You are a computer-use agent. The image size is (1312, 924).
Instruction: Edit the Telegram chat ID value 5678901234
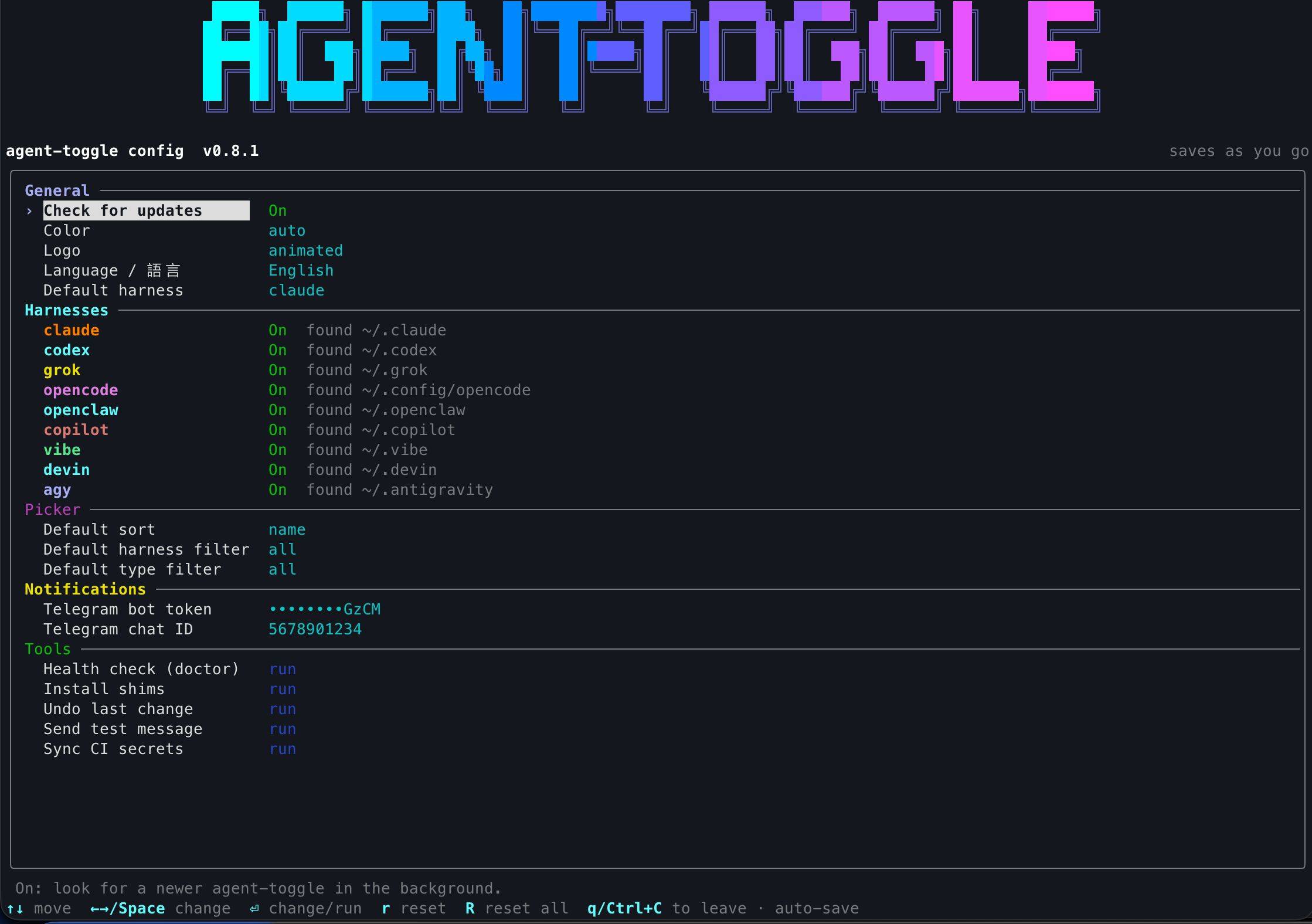pos(315,629)
